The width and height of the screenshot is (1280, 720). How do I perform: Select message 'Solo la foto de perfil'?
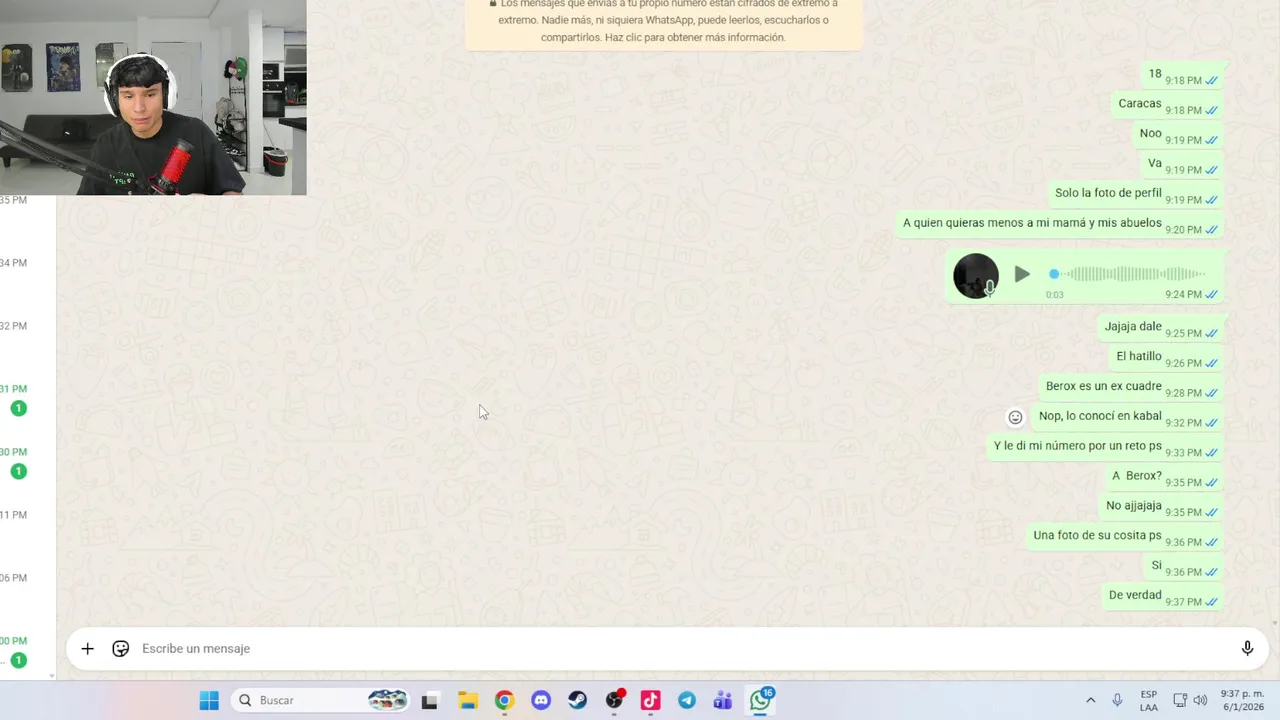pos(1108,193)
